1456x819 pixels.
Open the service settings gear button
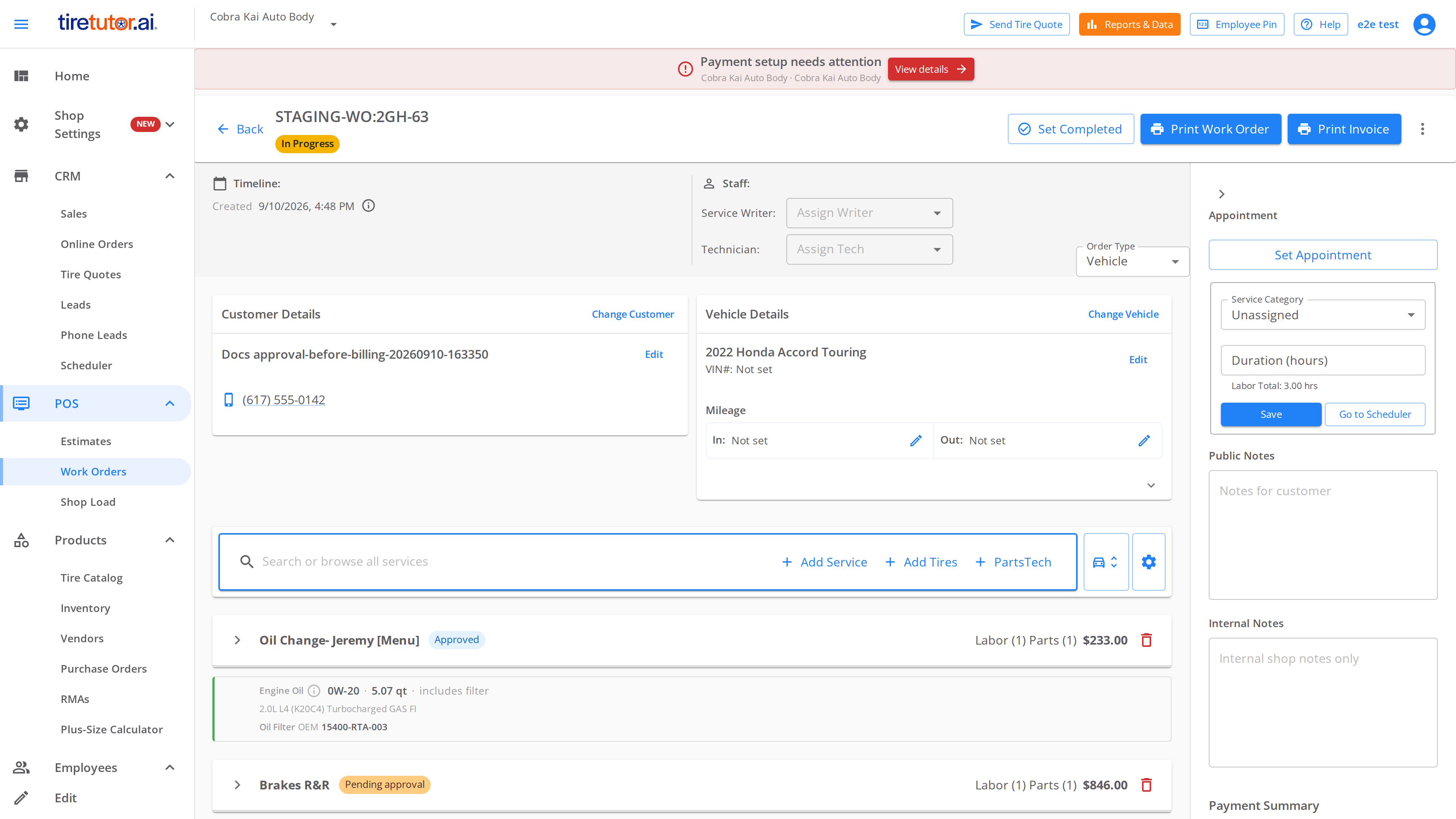click(1148, 562)
